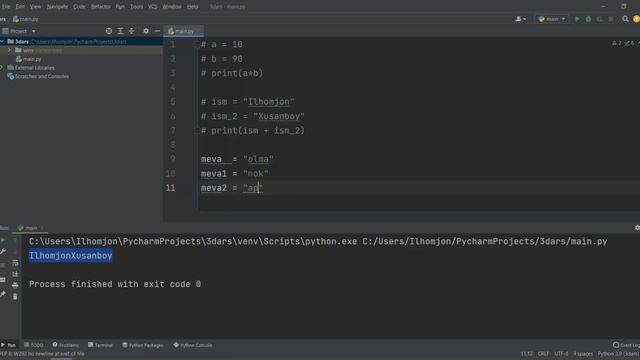
Task: Collapse the 3dars project root node
Action: 2,42
